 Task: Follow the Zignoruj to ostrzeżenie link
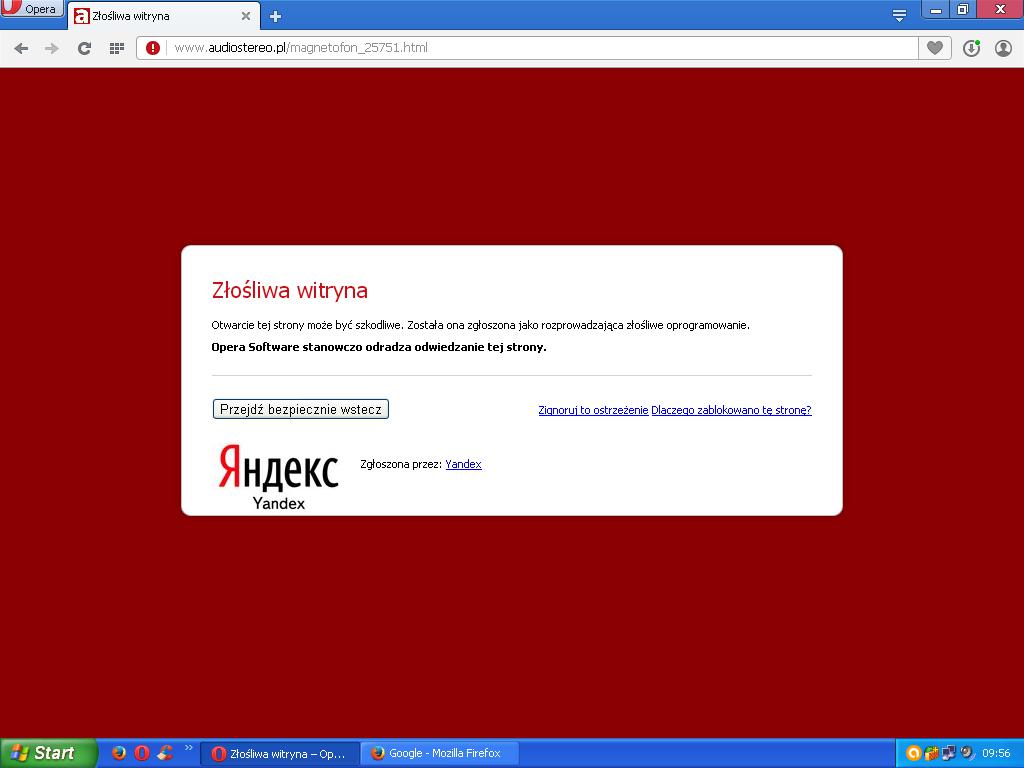(593, 410)
